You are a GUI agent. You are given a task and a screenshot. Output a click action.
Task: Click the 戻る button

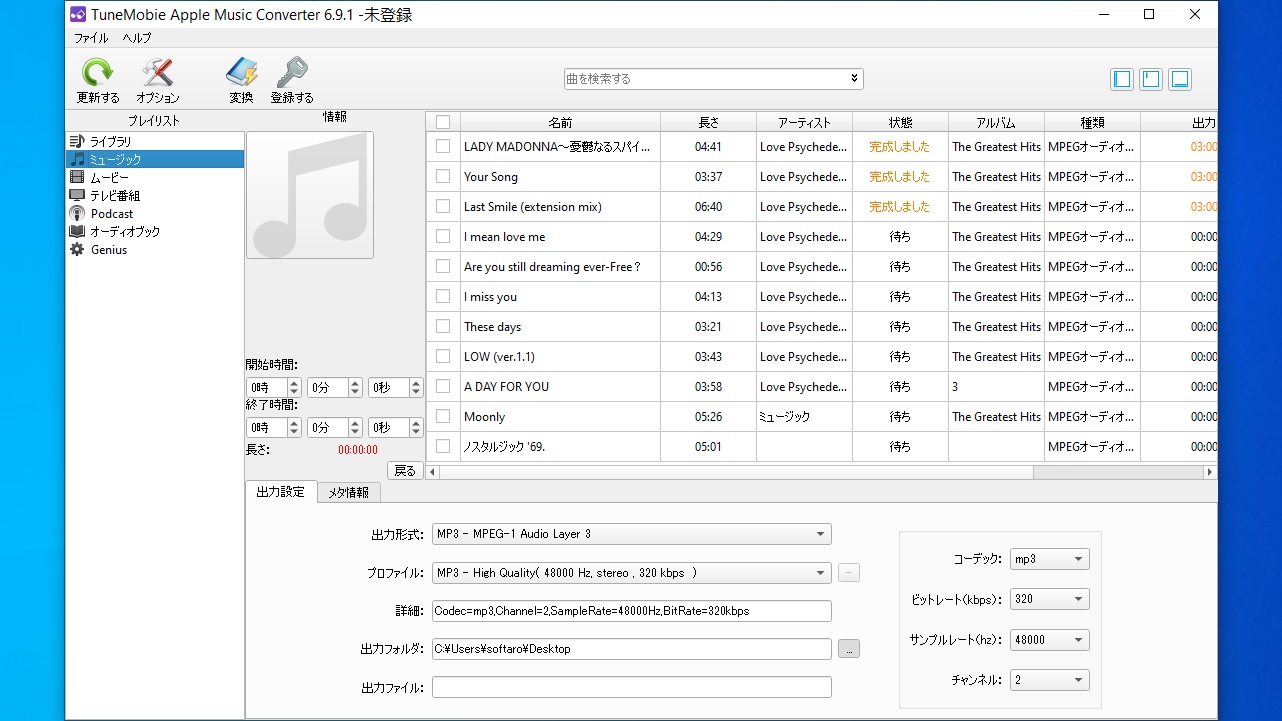(x=405, y=470)
